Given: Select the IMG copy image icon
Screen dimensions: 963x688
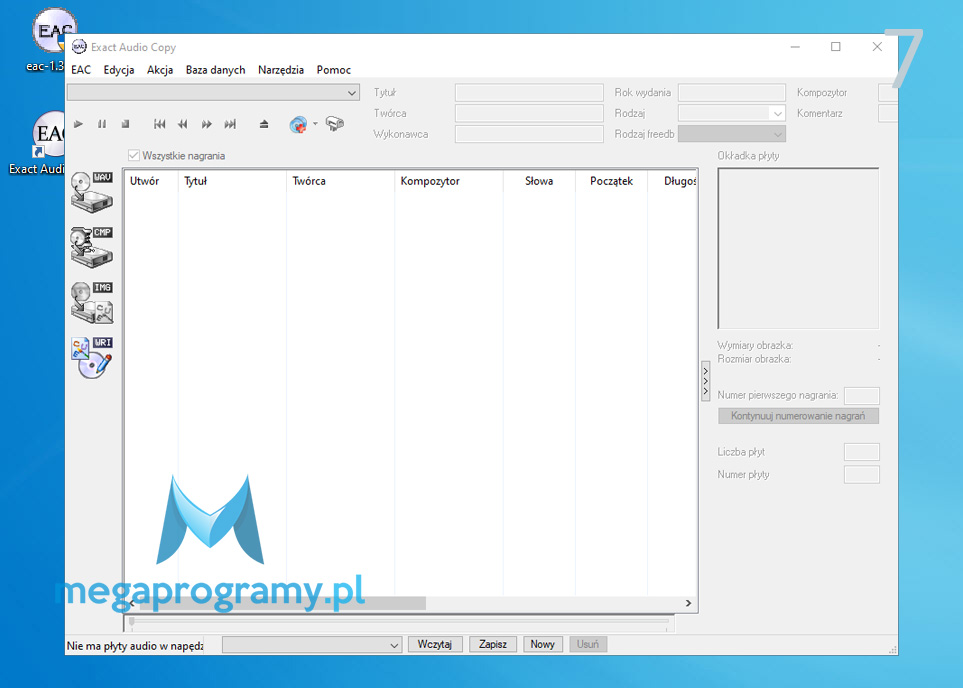Looking at the screenshot, I should 92,302.
